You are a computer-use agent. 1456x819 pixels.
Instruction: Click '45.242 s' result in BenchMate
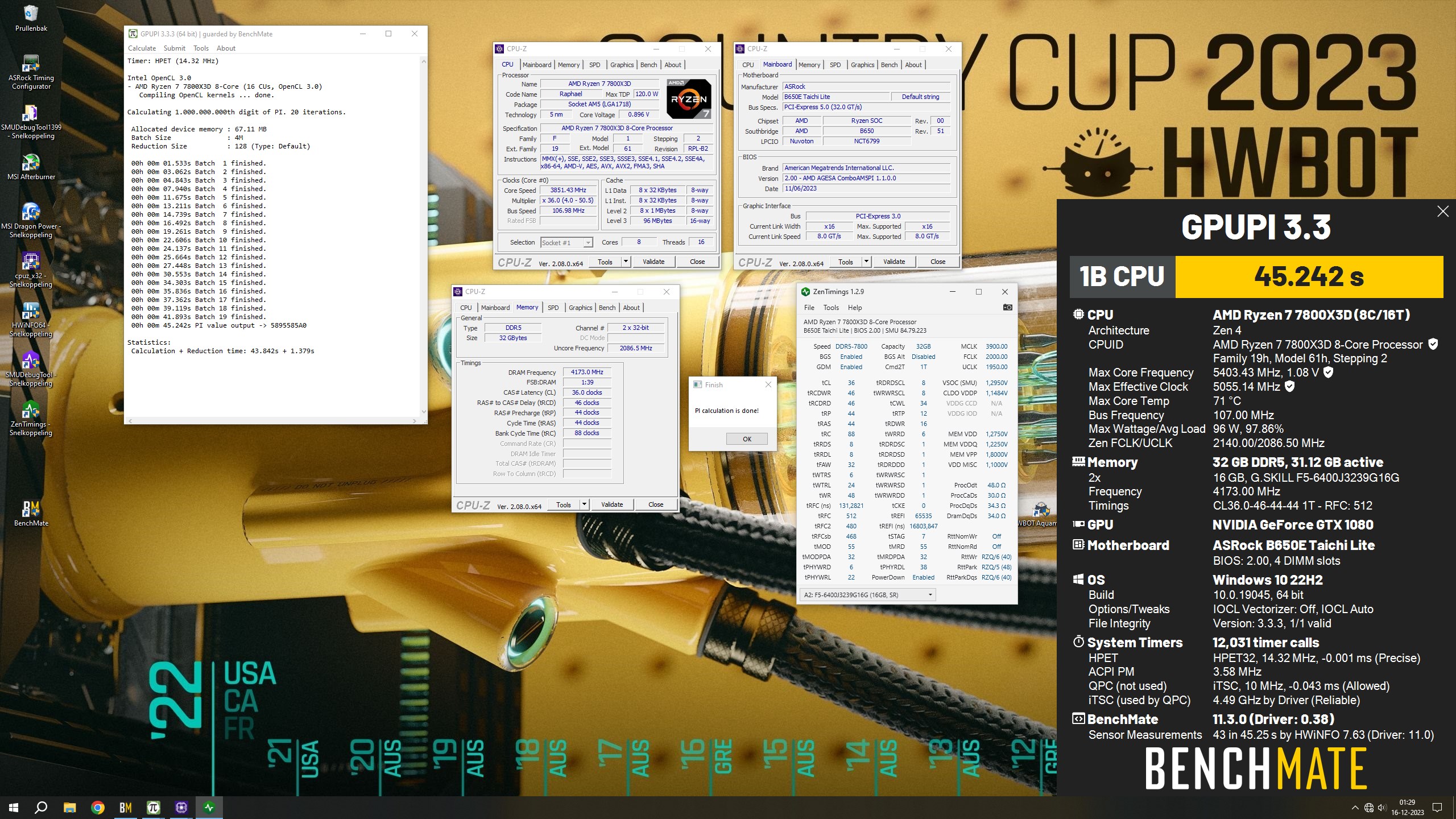pyautogui.click(x=1309, y=276)
